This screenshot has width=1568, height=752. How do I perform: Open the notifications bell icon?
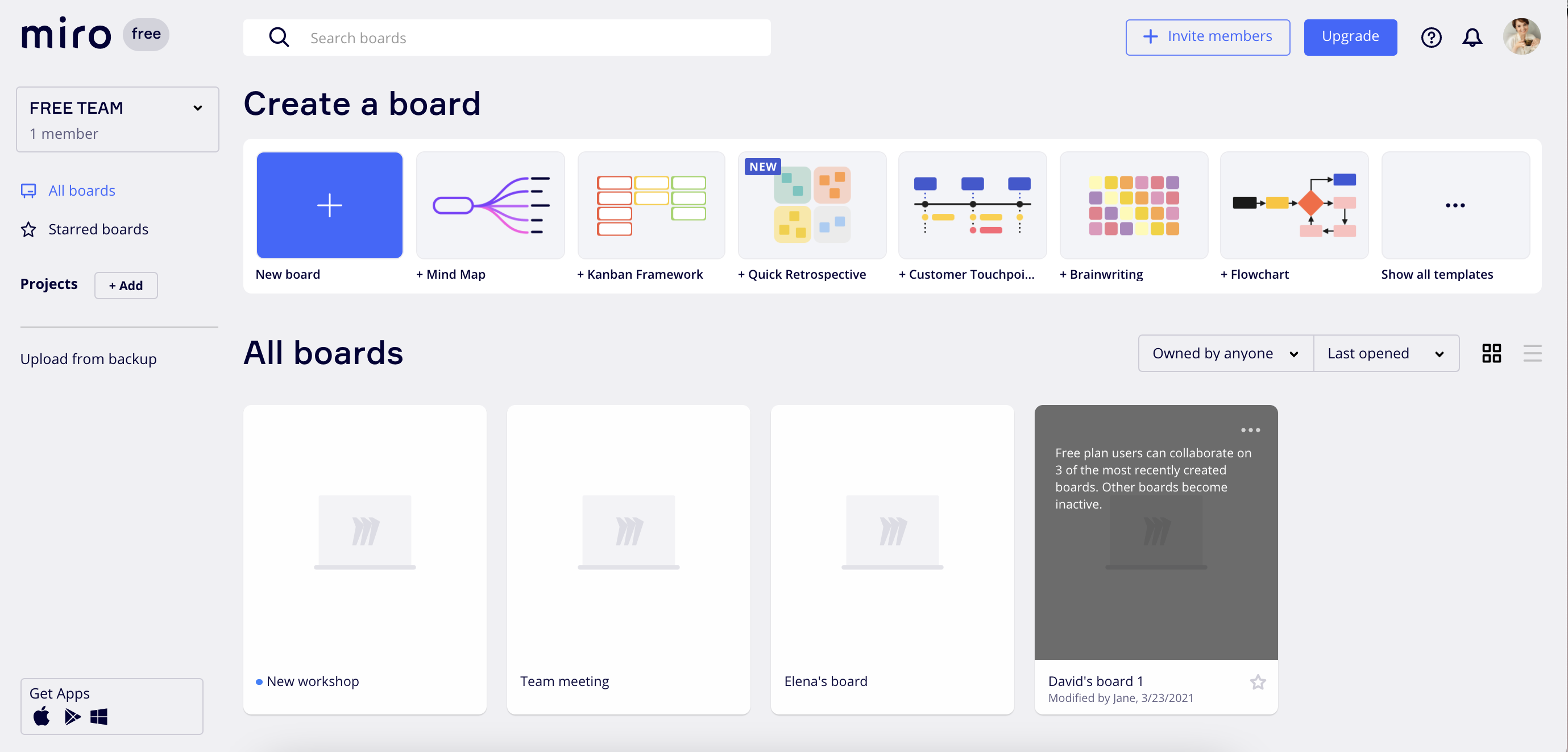[x=1472, y=38]
